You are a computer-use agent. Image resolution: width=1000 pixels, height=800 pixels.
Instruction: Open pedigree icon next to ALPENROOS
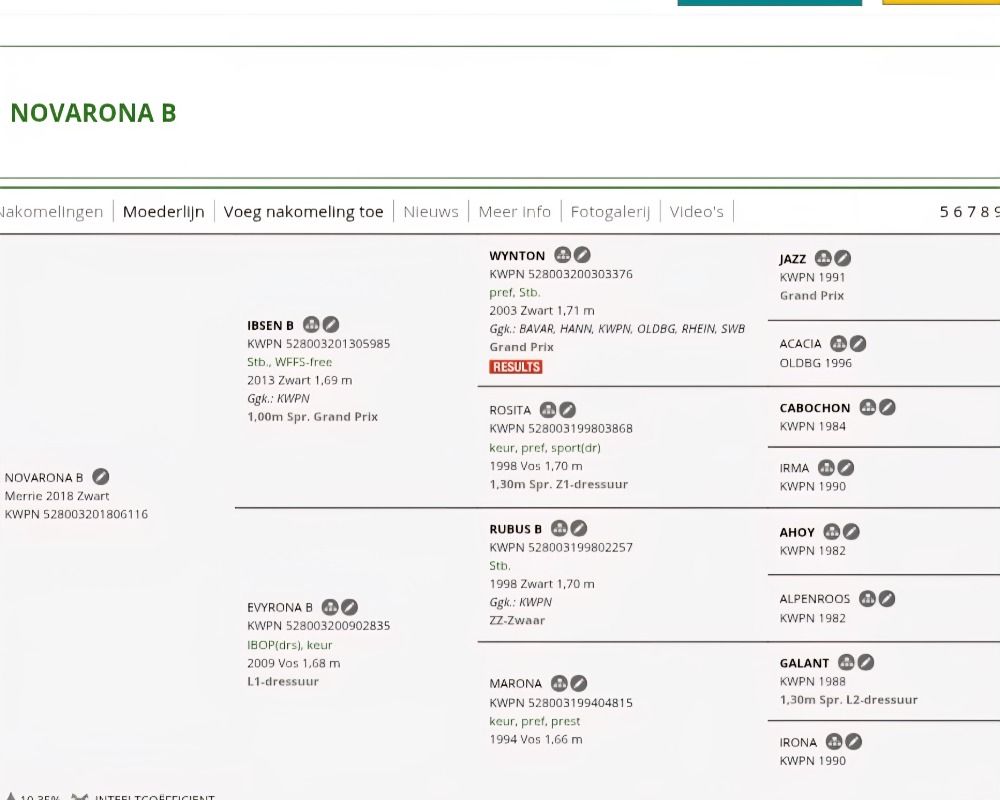867,598
